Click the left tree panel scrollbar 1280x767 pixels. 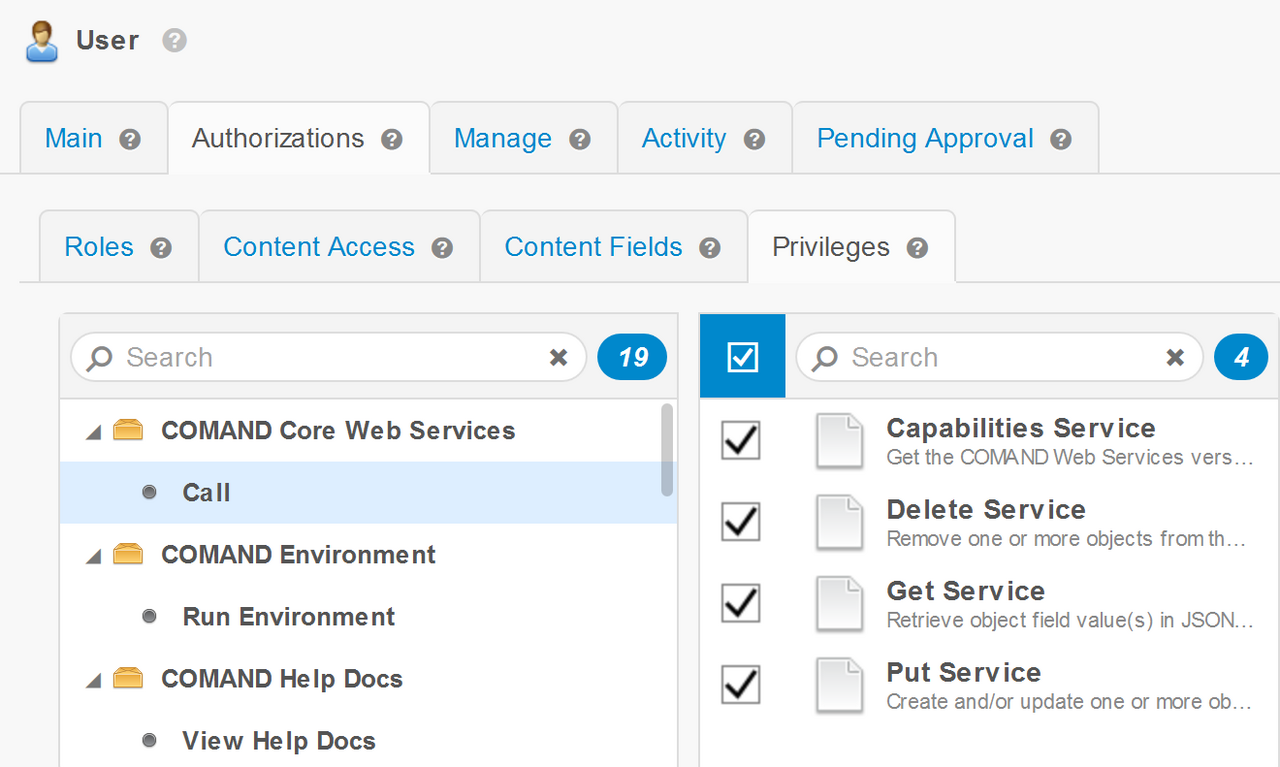(x=667, y=449)
